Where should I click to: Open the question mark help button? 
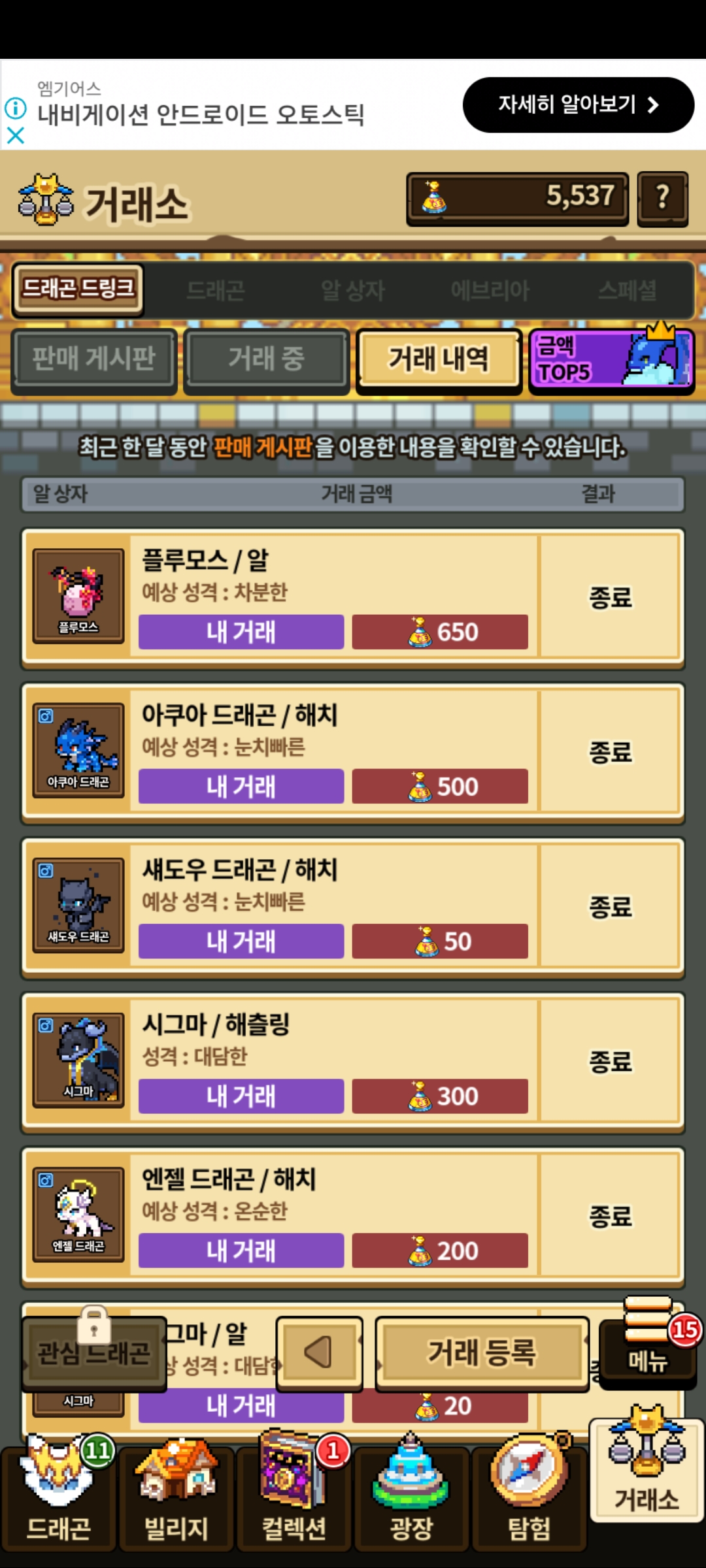click(x=662, y=197)
